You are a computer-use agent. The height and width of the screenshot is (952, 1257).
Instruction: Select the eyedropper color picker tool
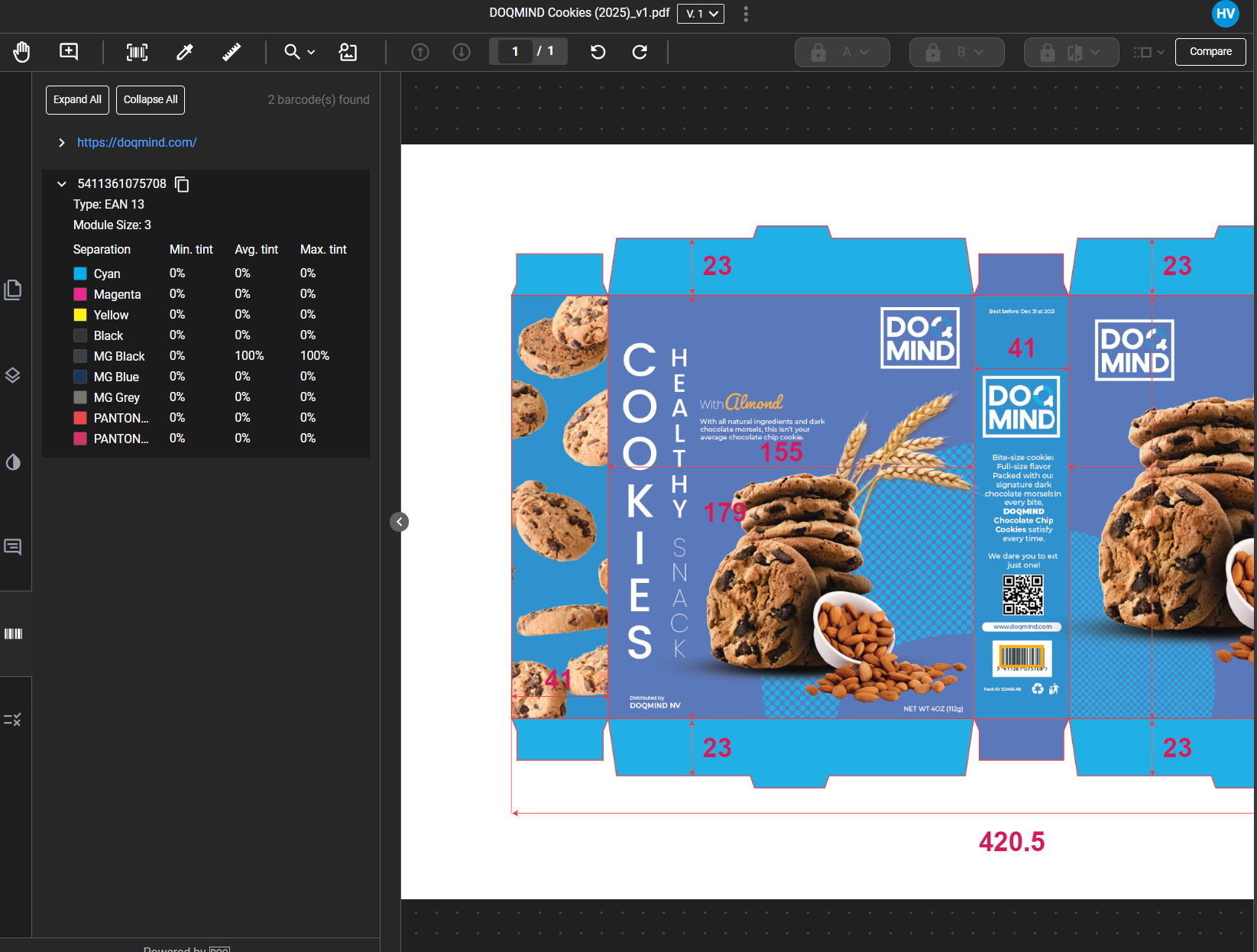point(184,52)
